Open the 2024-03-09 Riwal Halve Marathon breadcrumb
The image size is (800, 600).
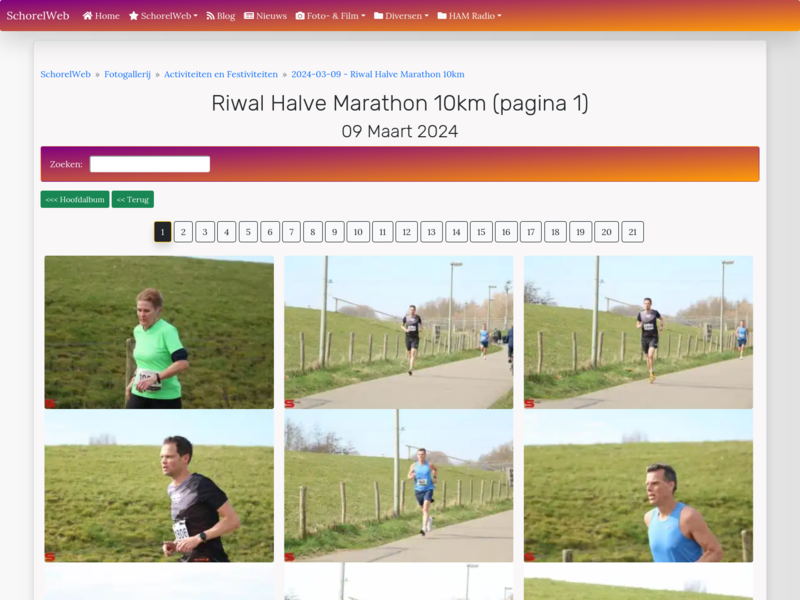378,74
